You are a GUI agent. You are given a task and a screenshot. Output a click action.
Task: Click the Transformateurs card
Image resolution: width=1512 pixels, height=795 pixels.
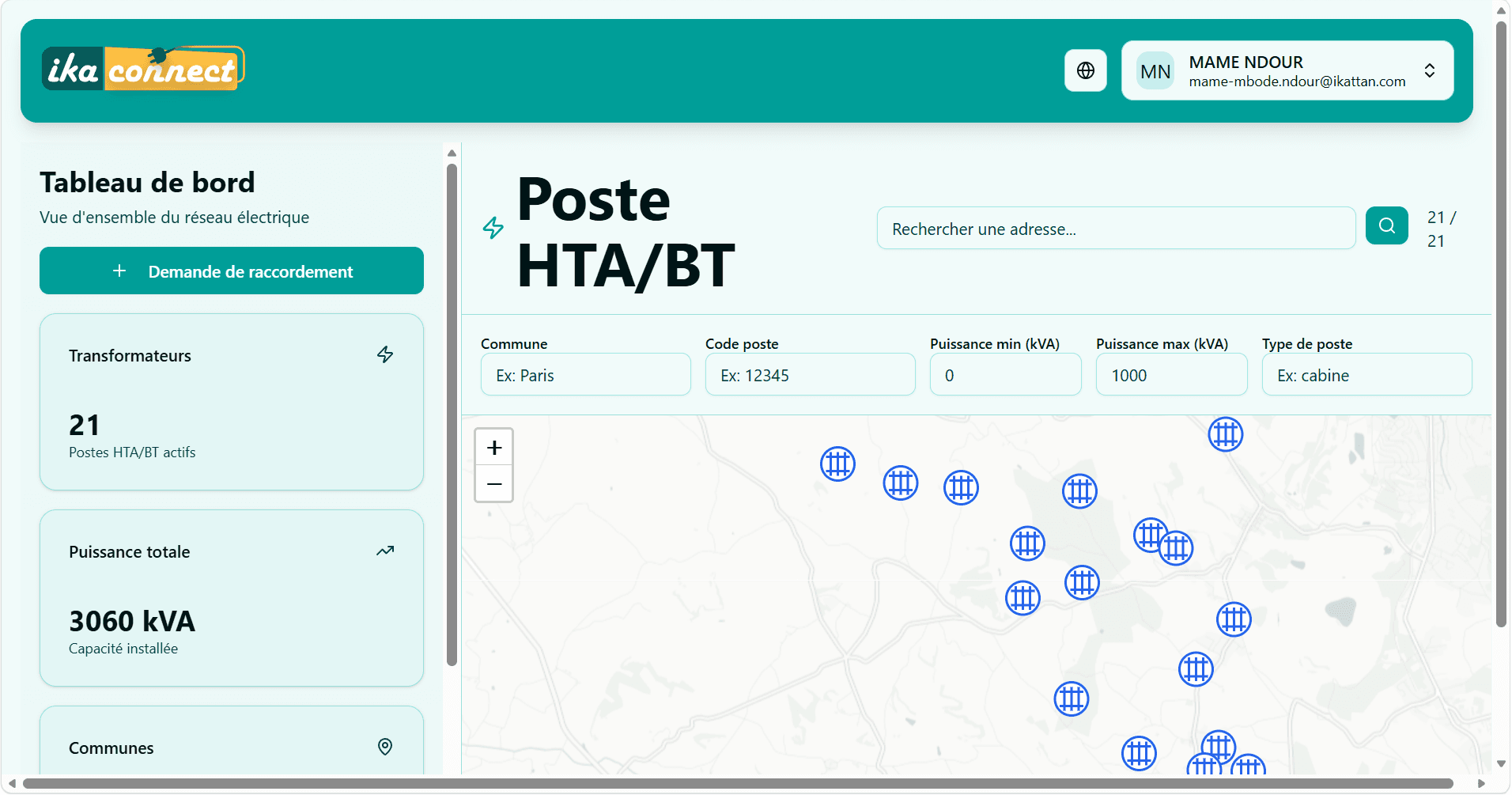tap(232, 402)
